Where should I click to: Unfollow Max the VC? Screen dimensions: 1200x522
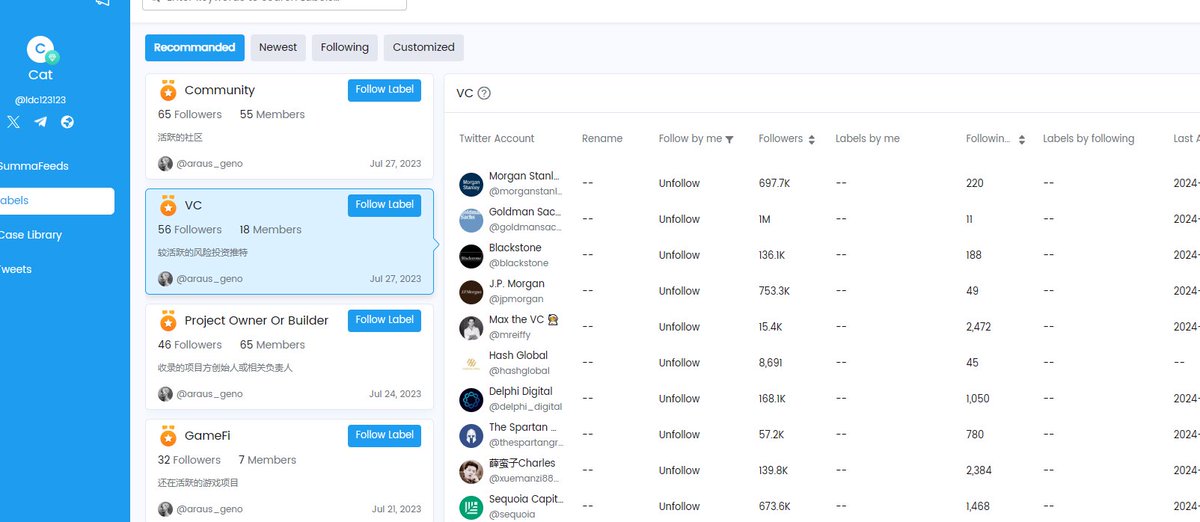coord(679,328)
